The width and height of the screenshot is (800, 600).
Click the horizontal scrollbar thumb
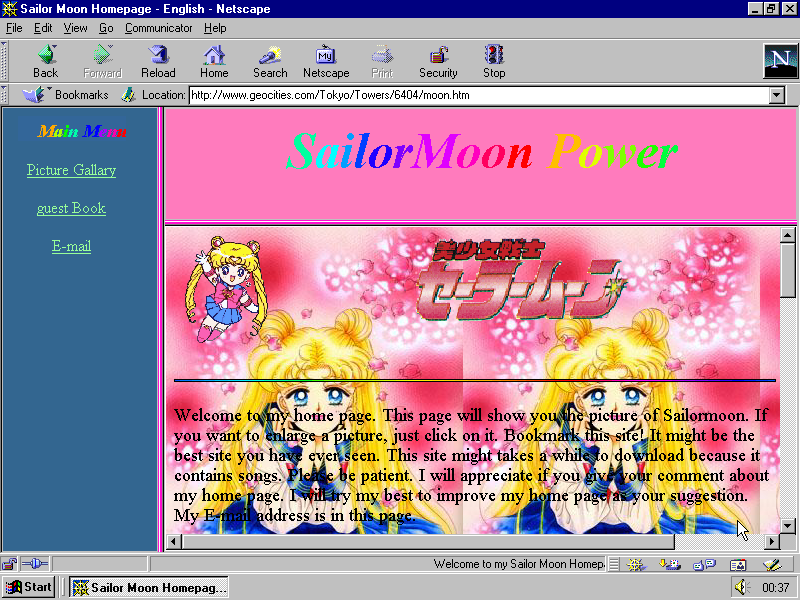tap(428, 542)
